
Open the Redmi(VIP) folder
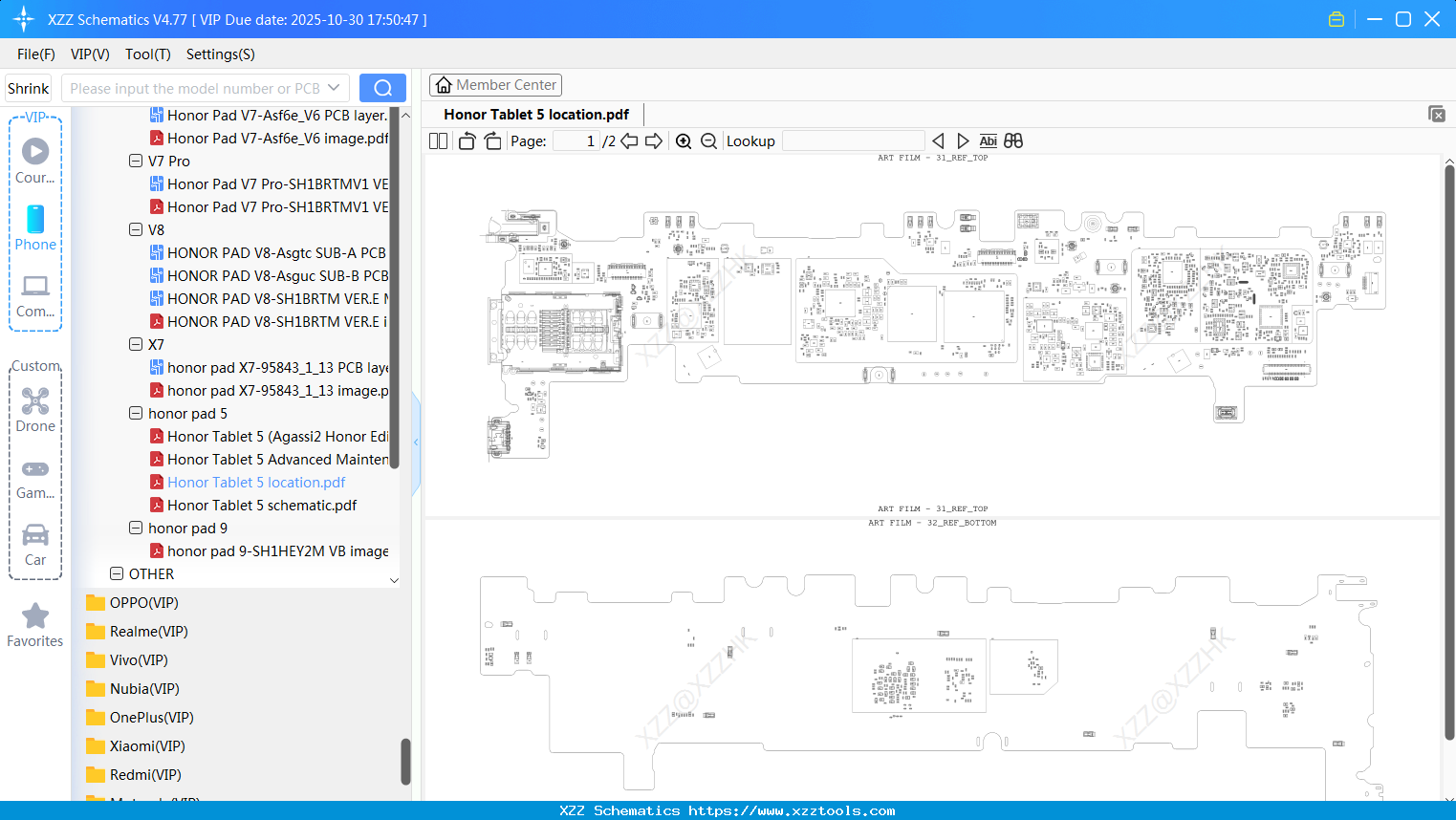pyautogui.click(x=133, y=774)
